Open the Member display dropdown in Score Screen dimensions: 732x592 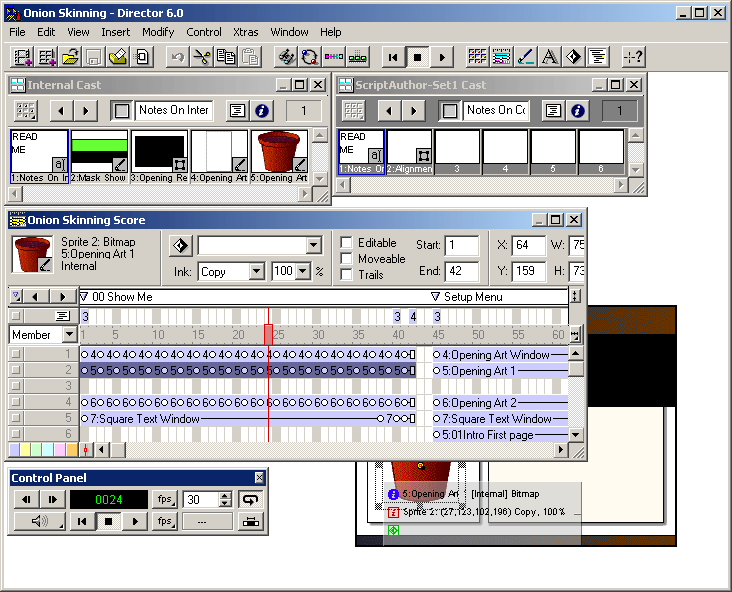70,334
